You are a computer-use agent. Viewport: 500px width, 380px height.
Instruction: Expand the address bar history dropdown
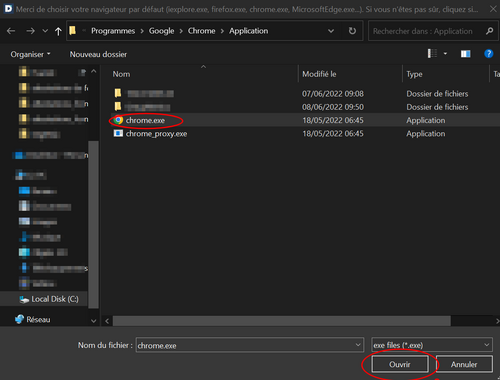pos(331,31)
